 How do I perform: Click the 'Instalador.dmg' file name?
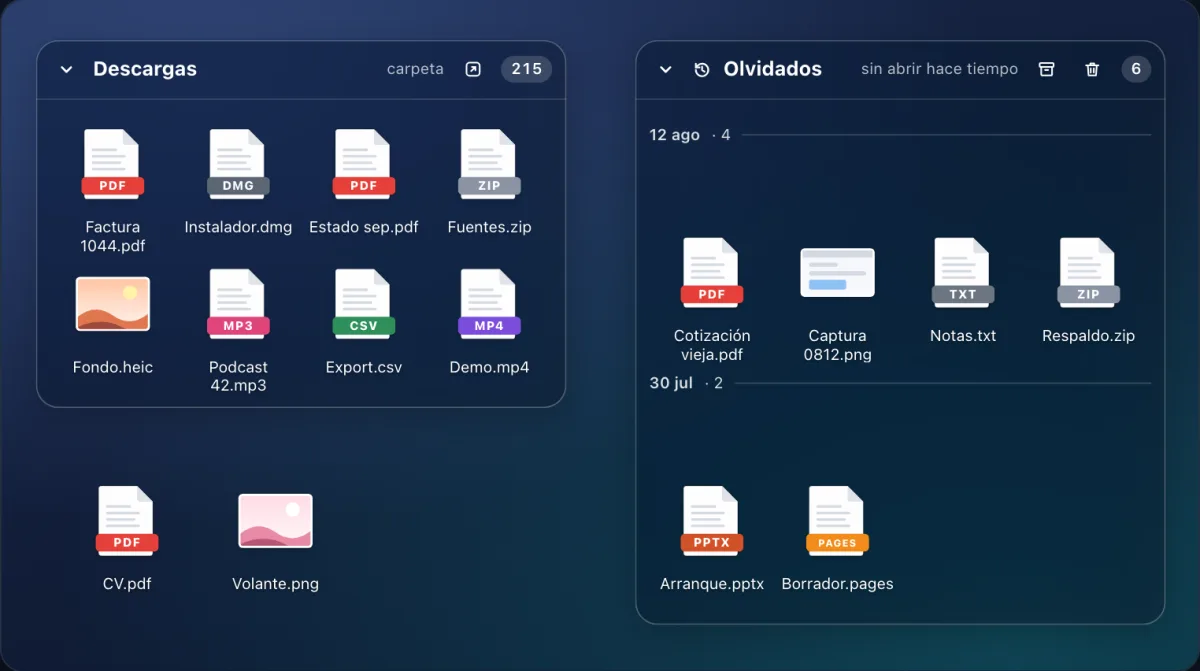pyautogui.click(x=238, y=227)
